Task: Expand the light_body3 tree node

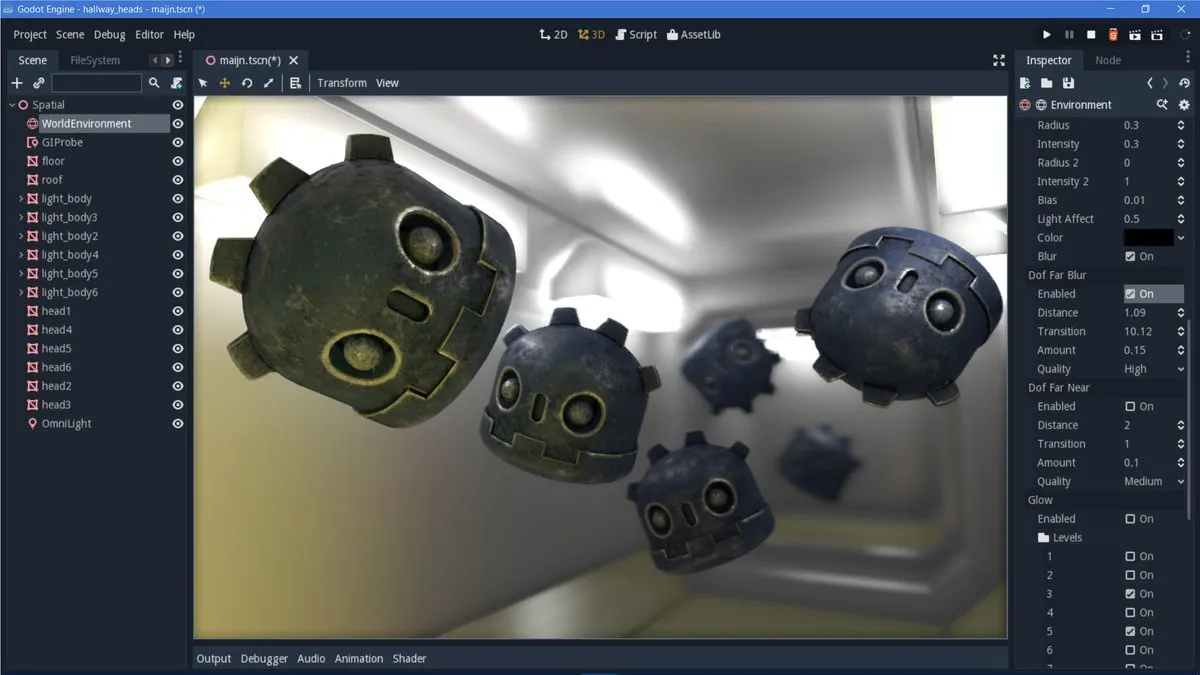Action: coord(21,217)
